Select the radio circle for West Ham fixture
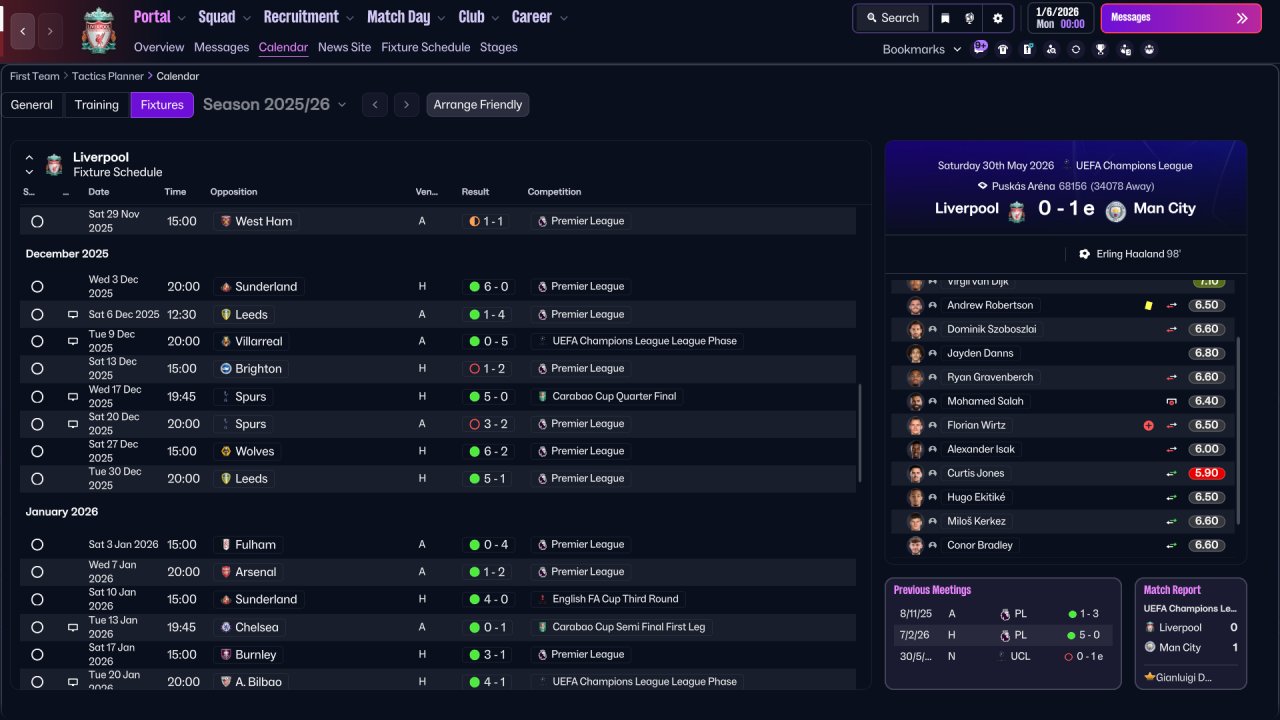 click(x=37, y=221)
